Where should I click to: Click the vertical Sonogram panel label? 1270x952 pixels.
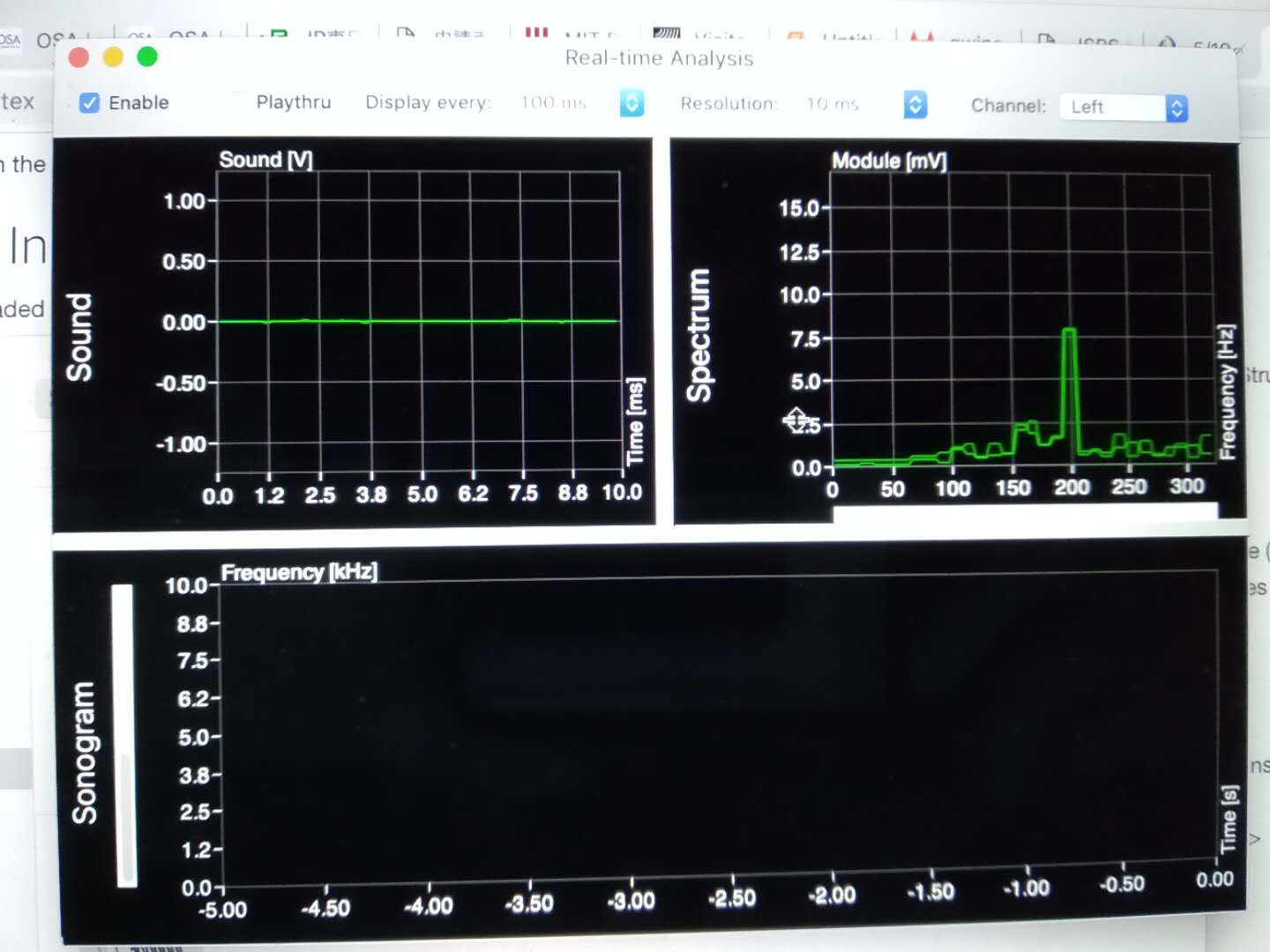tap(85, 753)
